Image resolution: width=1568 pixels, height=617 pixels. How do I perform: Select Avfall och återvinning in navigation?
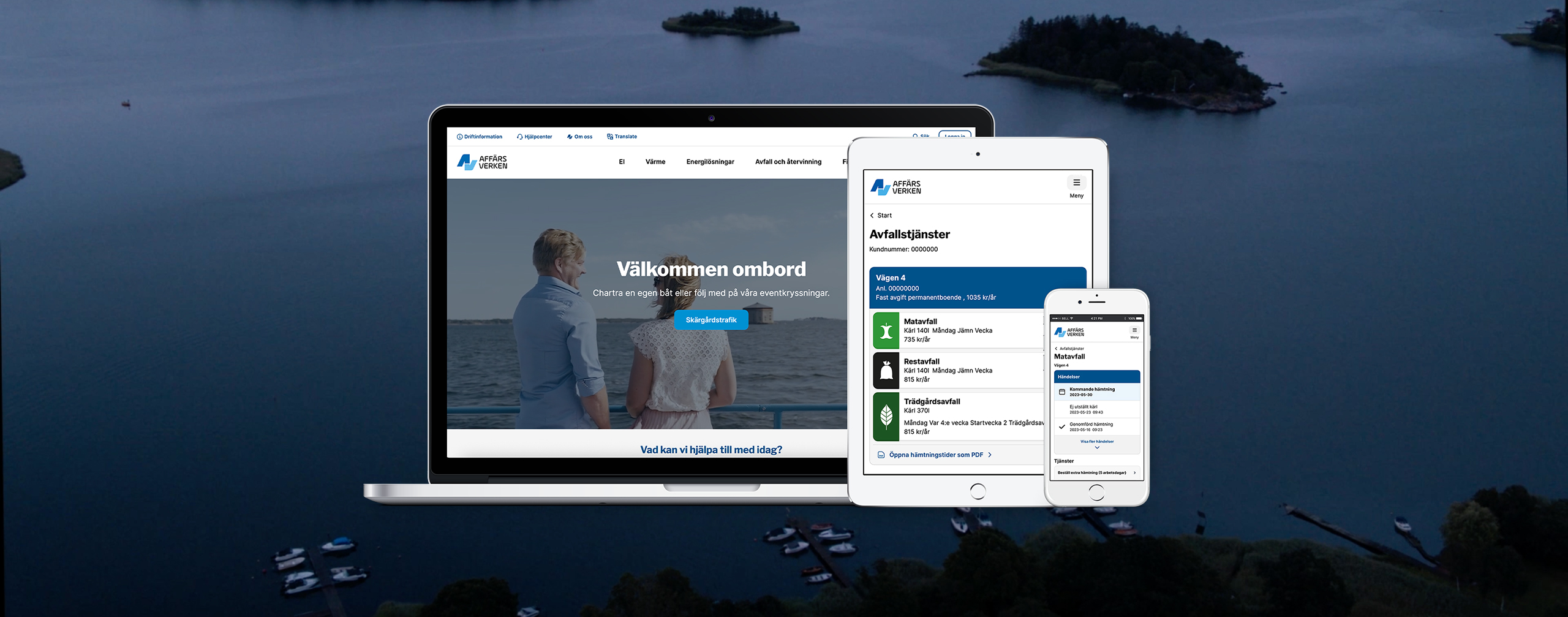tap(788, 162)
